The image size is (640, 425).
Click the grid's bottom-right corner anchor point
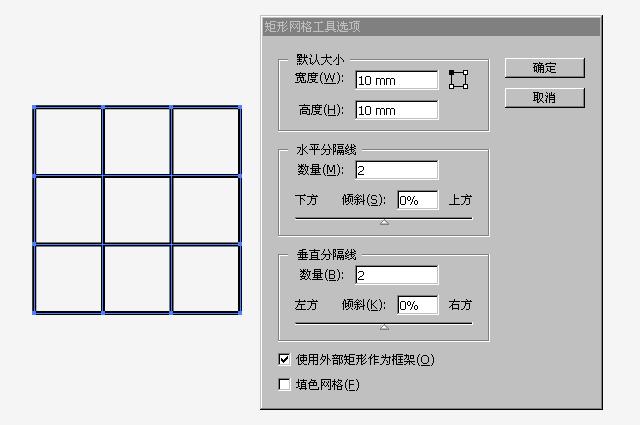click(240, 313)
